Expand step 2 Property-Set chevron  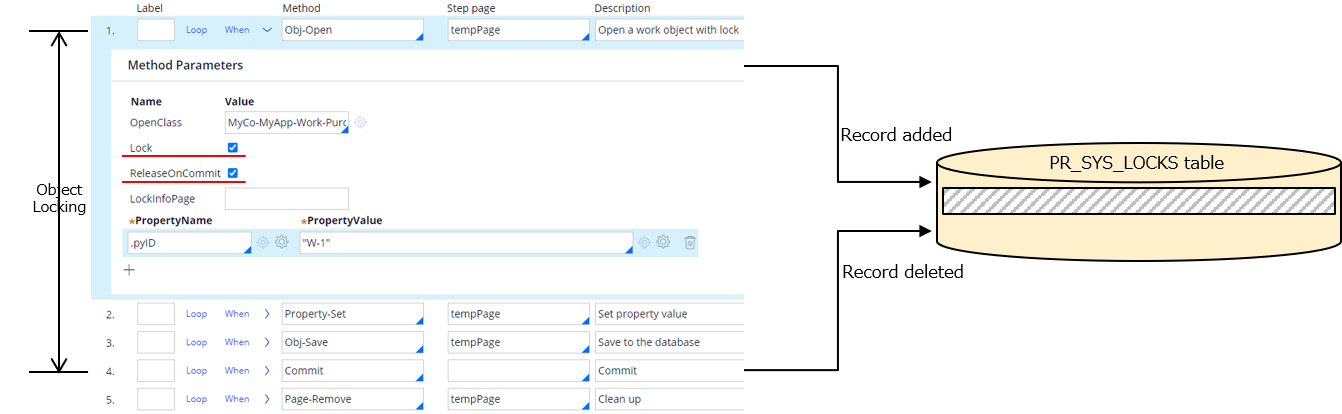267,314
